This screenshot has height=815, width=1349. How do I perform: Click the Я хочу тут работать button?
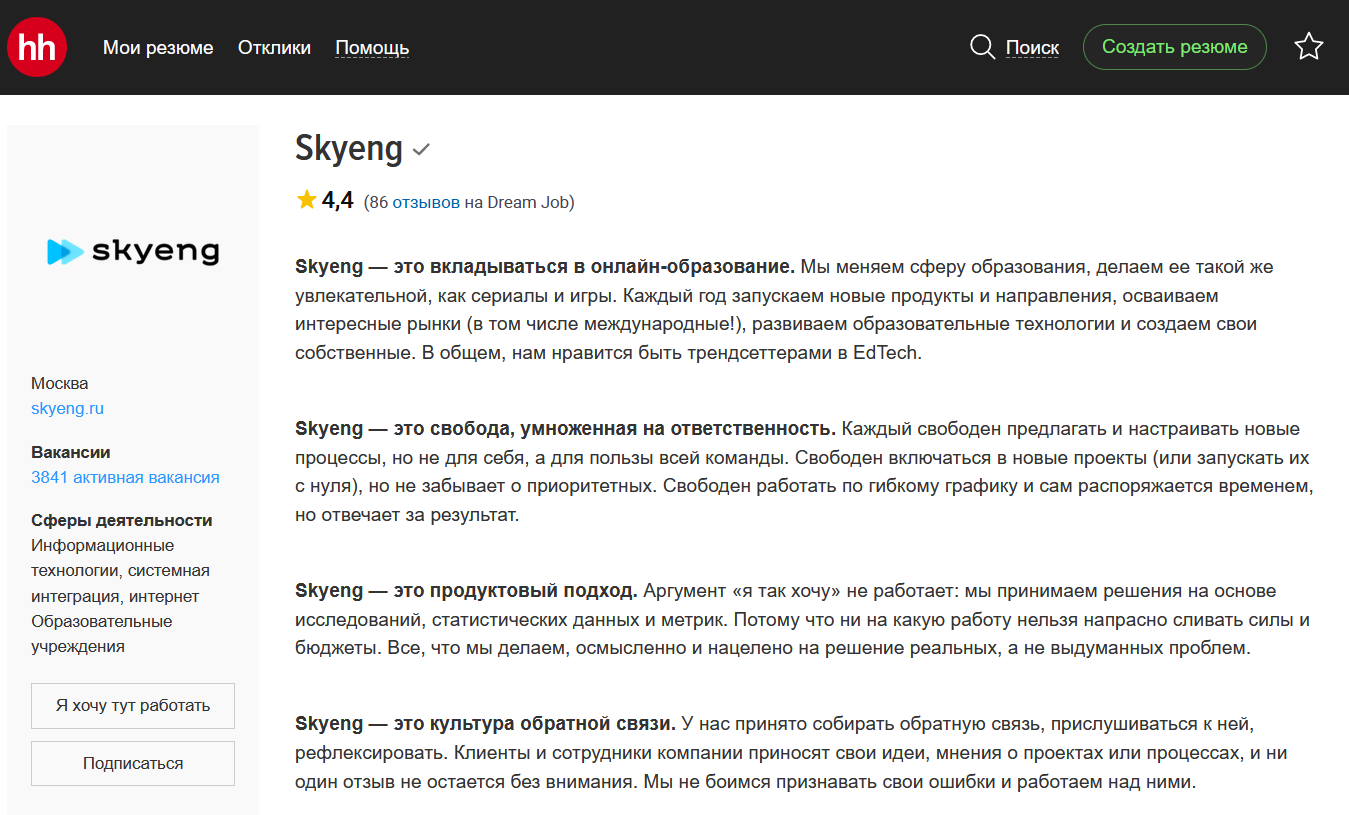click(133, 705)
